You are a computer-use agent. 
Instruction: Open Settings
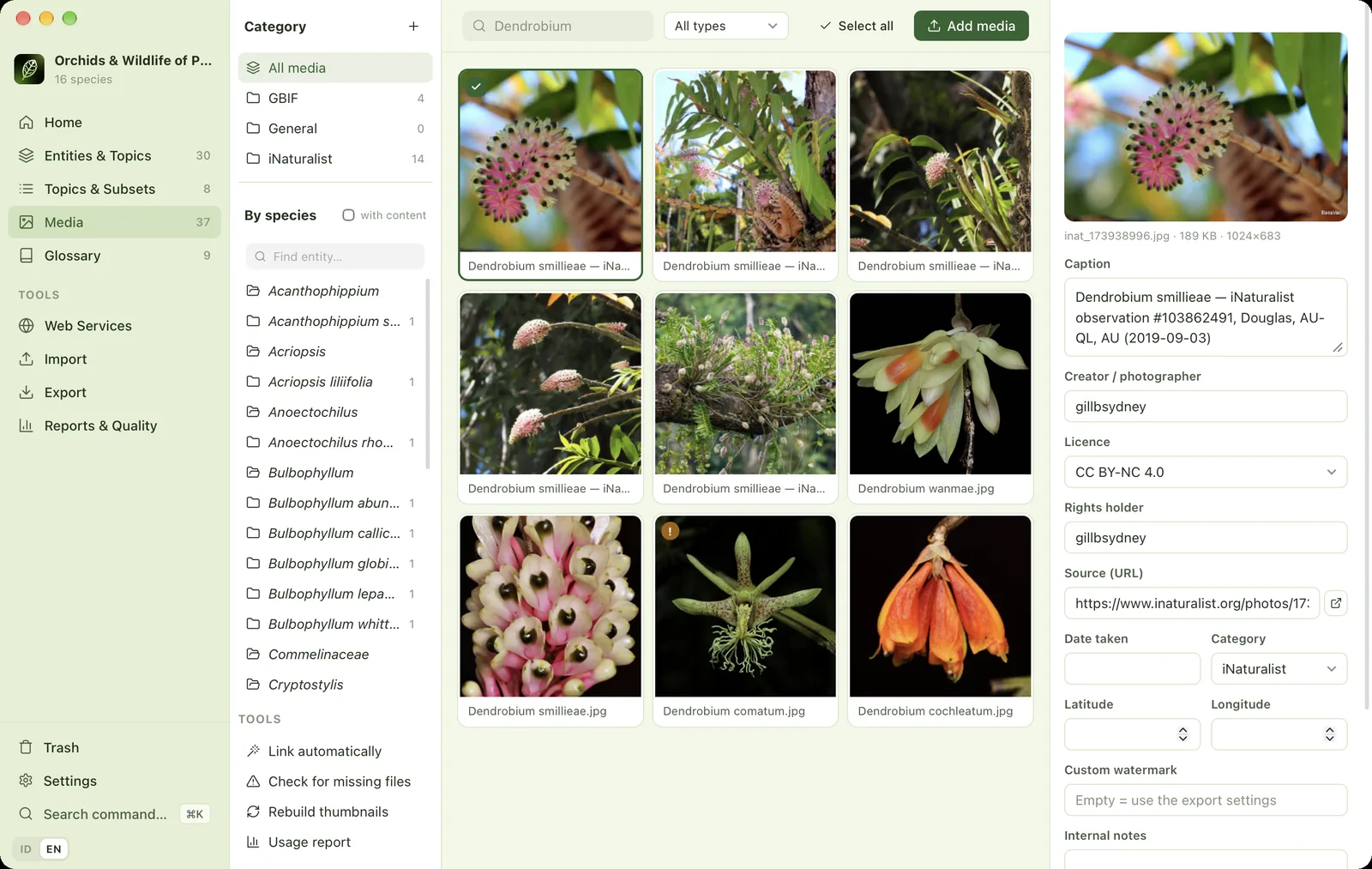click(x=114, y=781)
